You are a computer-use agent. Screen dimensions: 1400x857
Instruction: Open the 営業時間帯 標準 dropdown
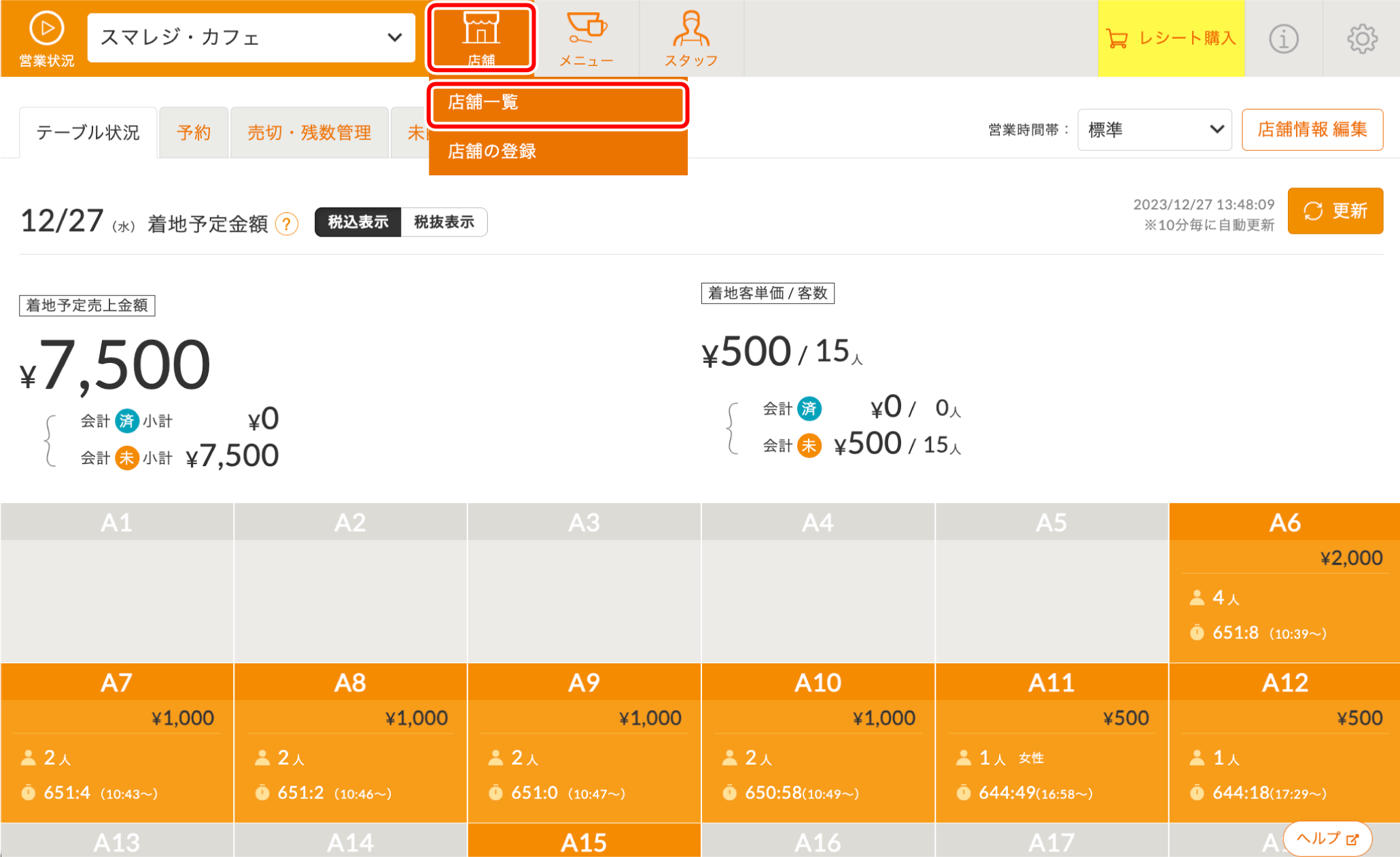click(1154, 130)
